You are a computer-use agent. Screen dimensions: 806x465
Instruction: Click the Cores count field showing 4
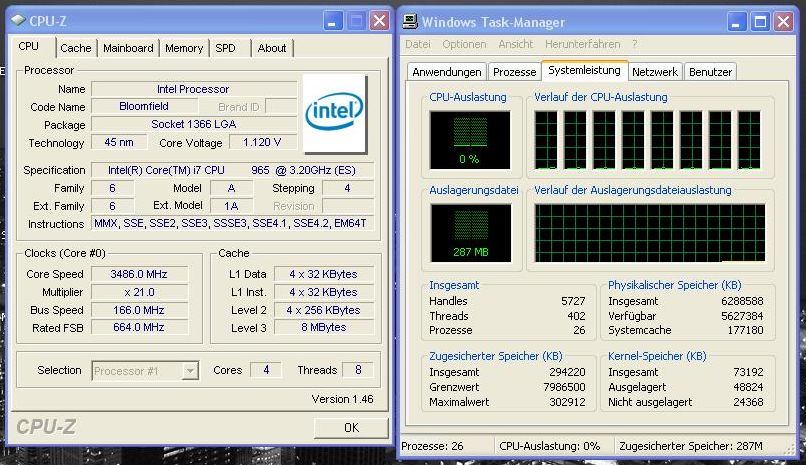point(266,370)
